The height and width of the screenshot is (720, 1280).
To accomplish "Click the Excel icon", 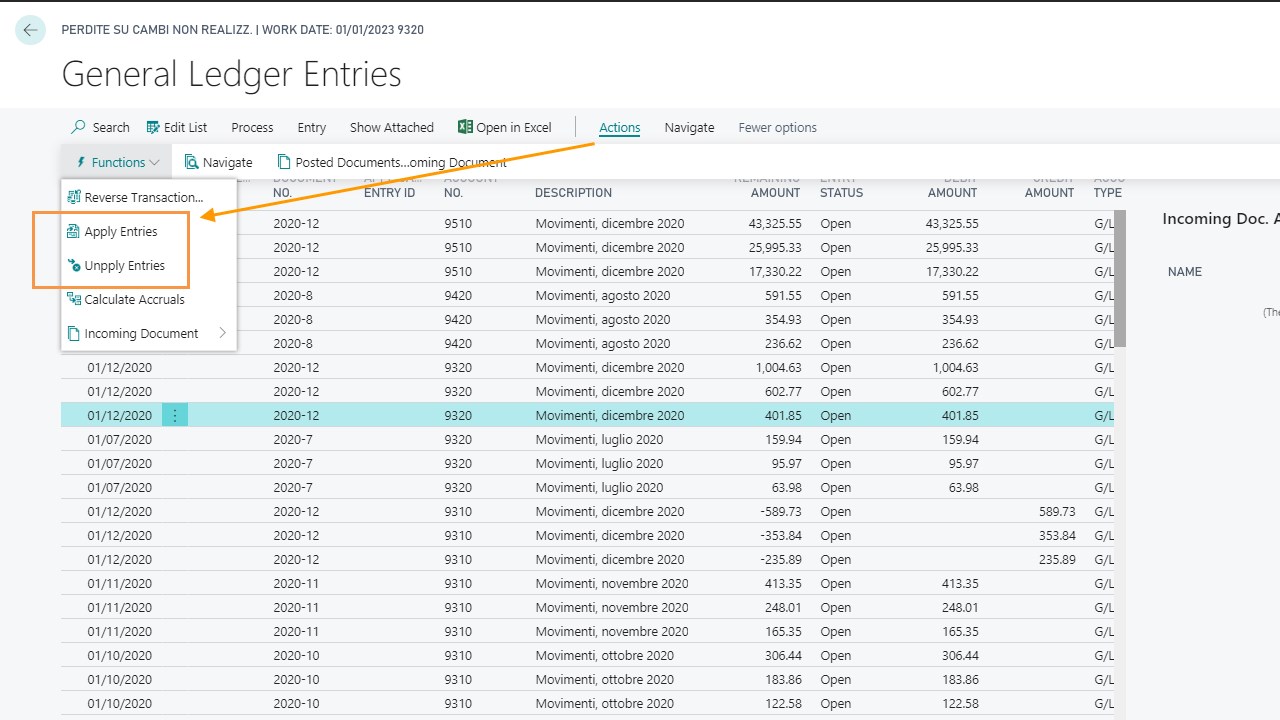I will [x=465, y=127].
